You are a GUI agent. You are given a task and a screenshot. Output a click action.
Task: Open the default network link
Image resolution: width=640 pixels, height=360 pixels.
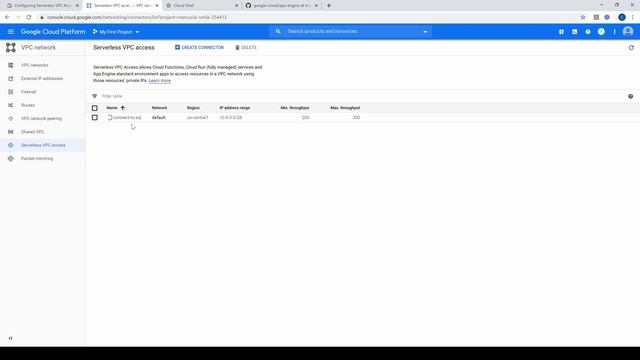tap(158, 118)
